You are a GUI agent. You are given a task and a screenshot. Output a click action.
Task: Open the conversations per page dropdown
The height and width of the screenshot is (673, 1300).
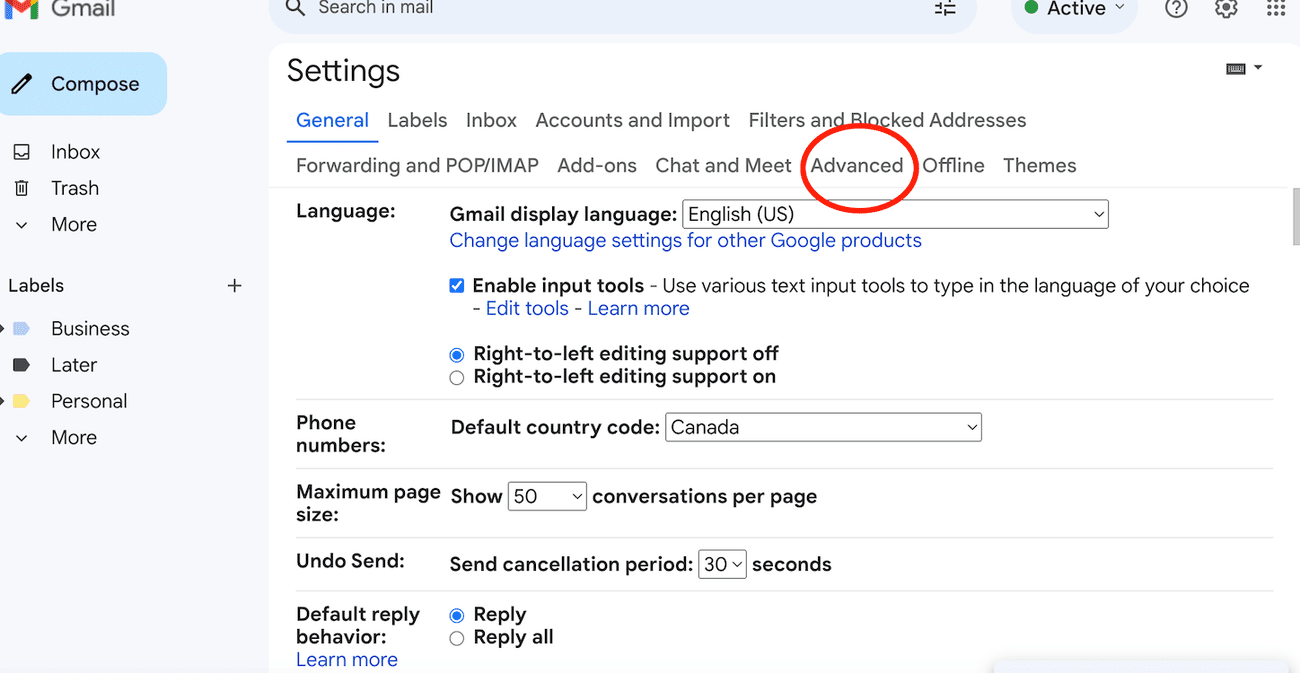click(x=547, y=495)
